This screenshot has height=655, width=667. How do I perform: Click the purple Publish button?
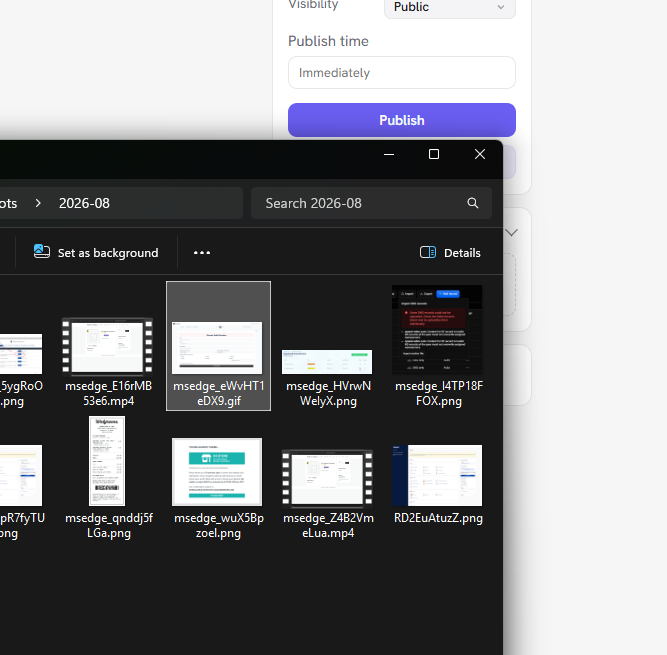point(402,120)
